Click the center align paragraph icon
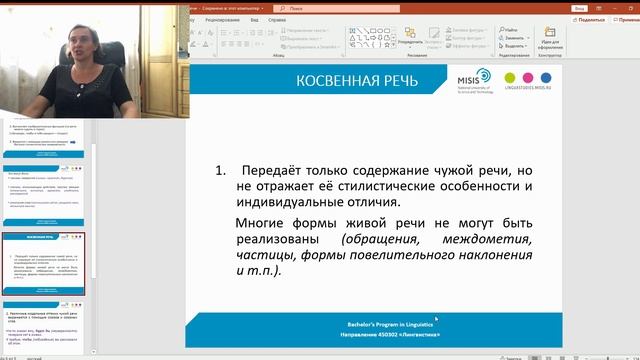This screenshot has height=360, width=640. click(231, 44)
